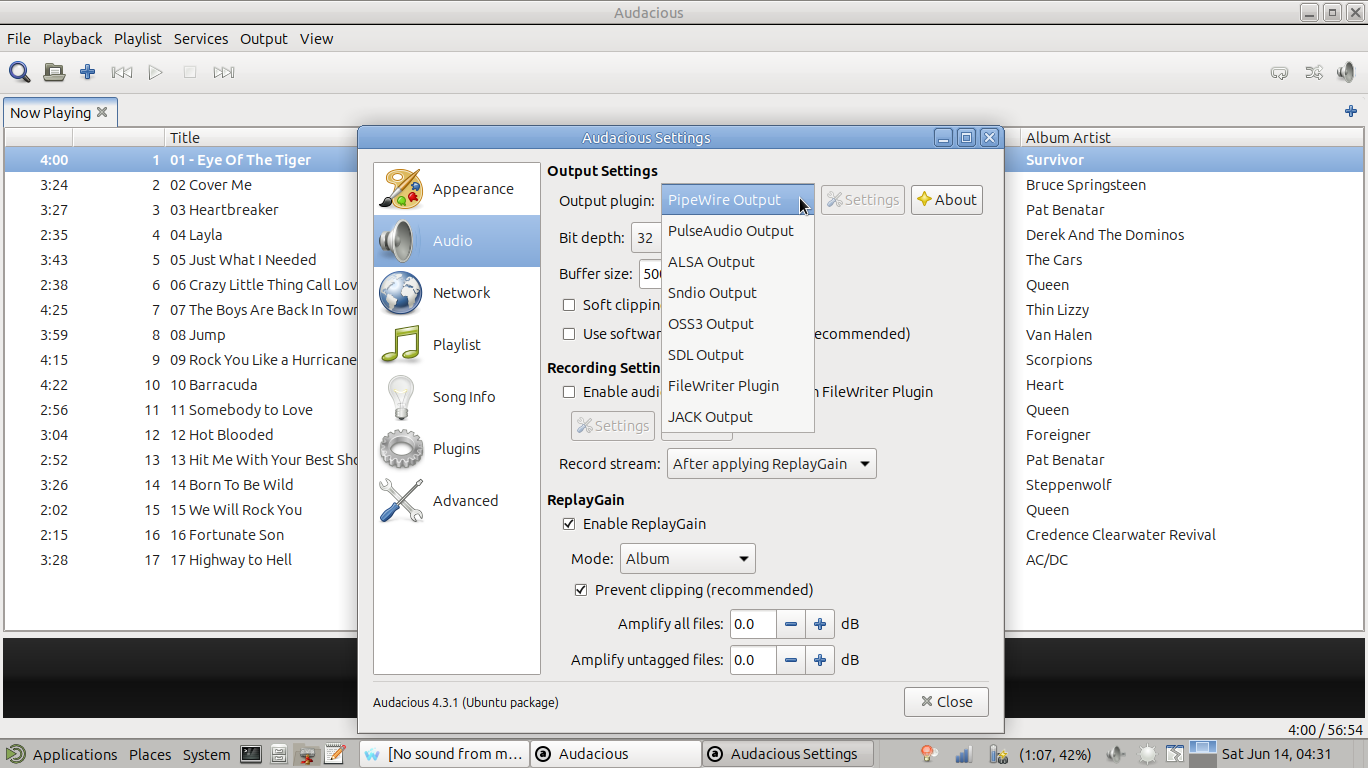This screenshot has height=768, width=1368.
Task: Add a new playlist with the plus icon
Action: coord(1351,111)
